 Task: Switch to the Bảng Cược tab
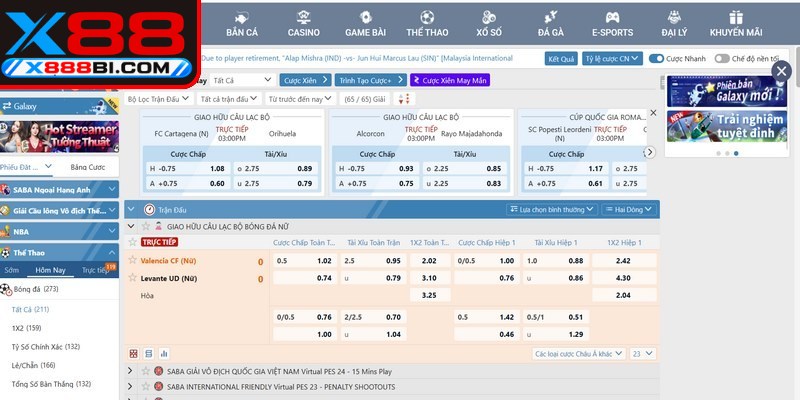click(88, 167)
